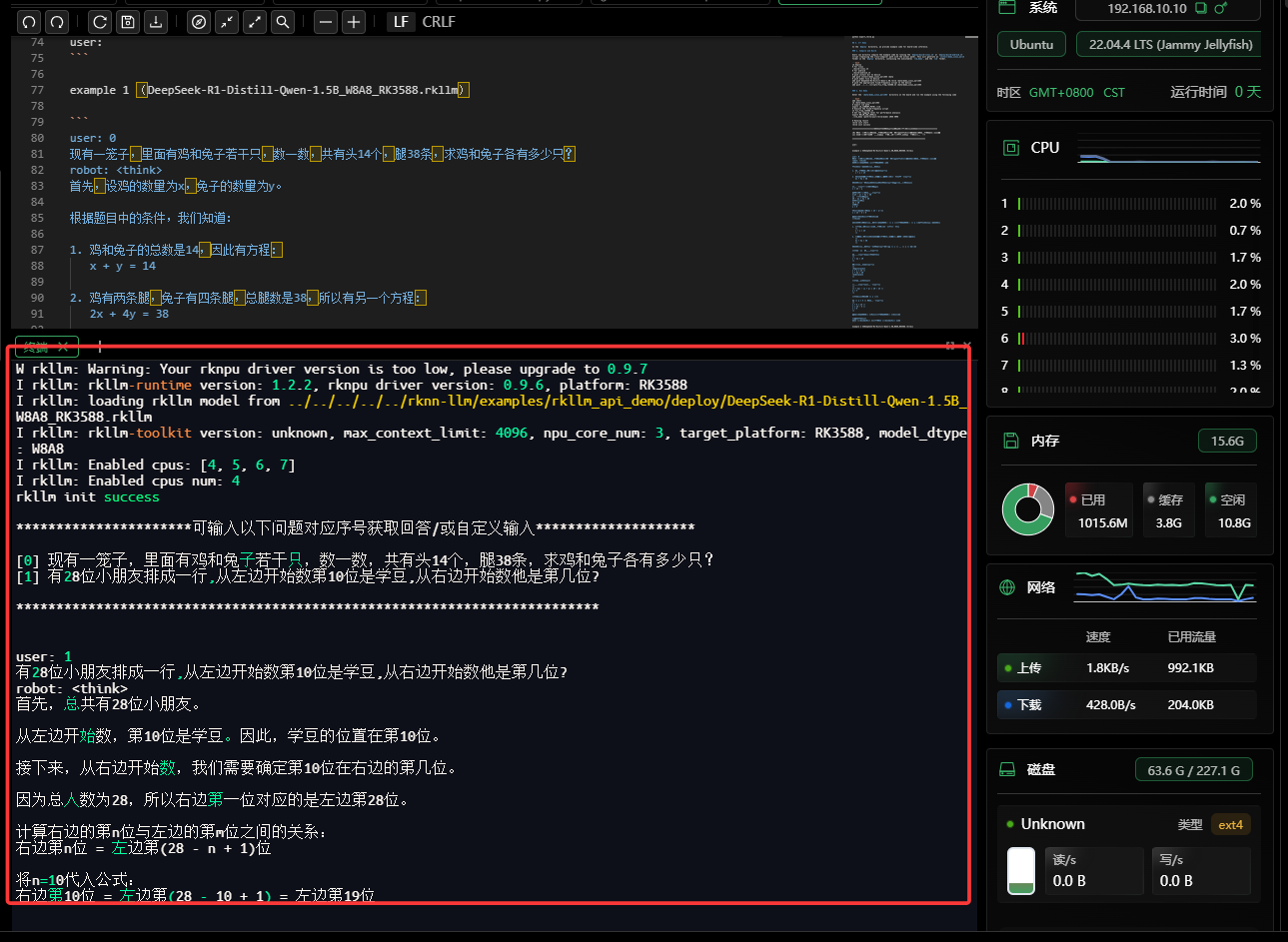
Task: Click the memory usage donut chart
Action: point(1027,508)
